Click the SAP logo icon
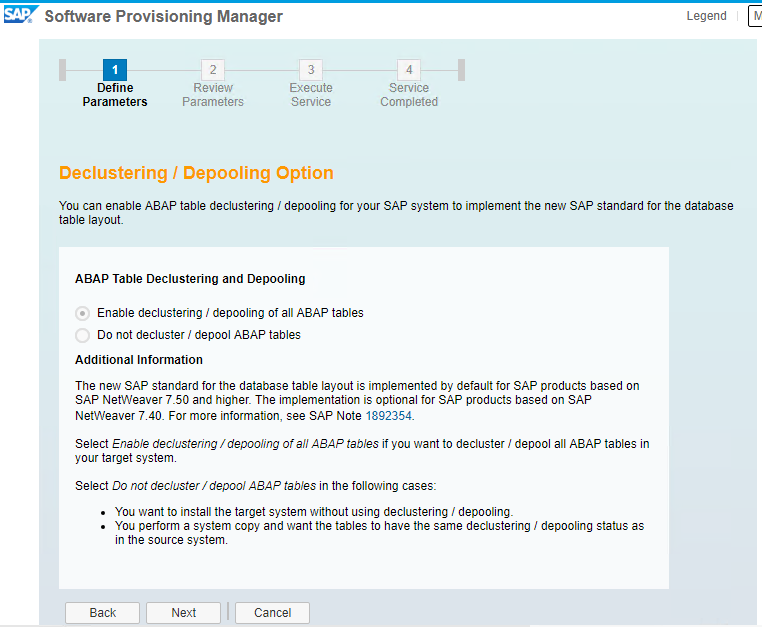The width and height of the screenshot is (762, 627). pos(20,15)
